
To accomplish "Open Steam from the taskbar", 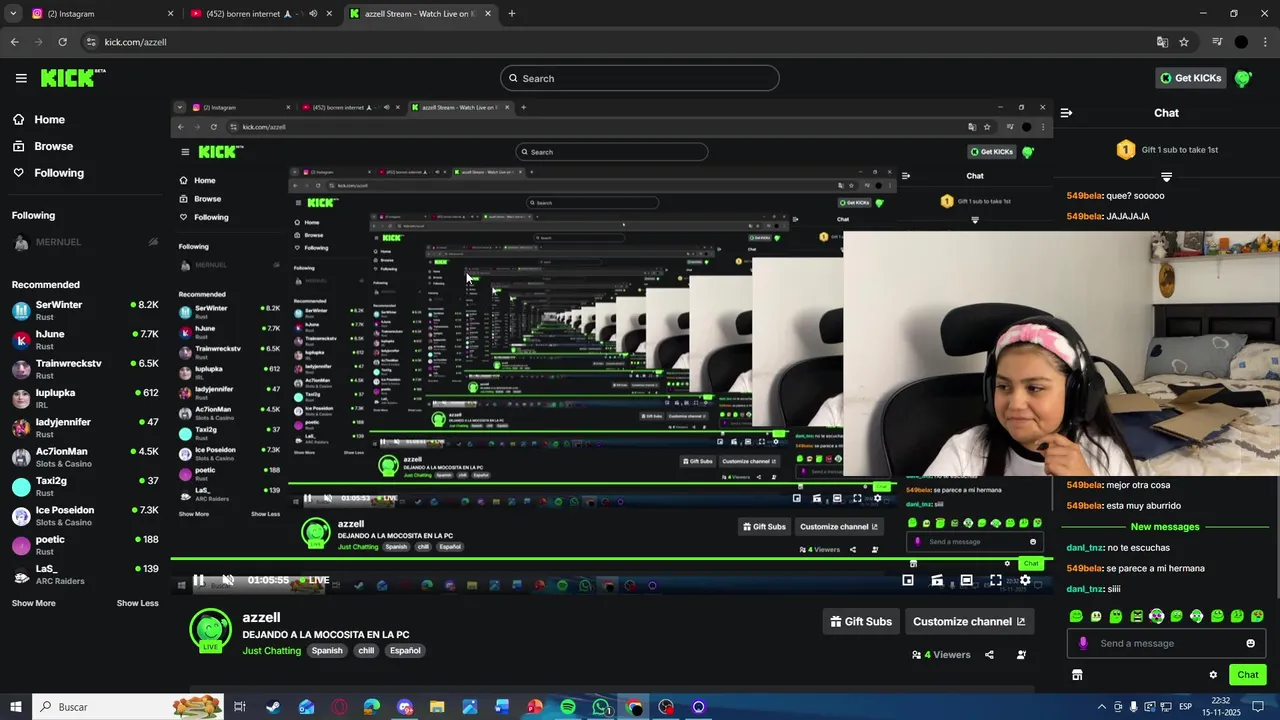I will click(x=273, y=707).
